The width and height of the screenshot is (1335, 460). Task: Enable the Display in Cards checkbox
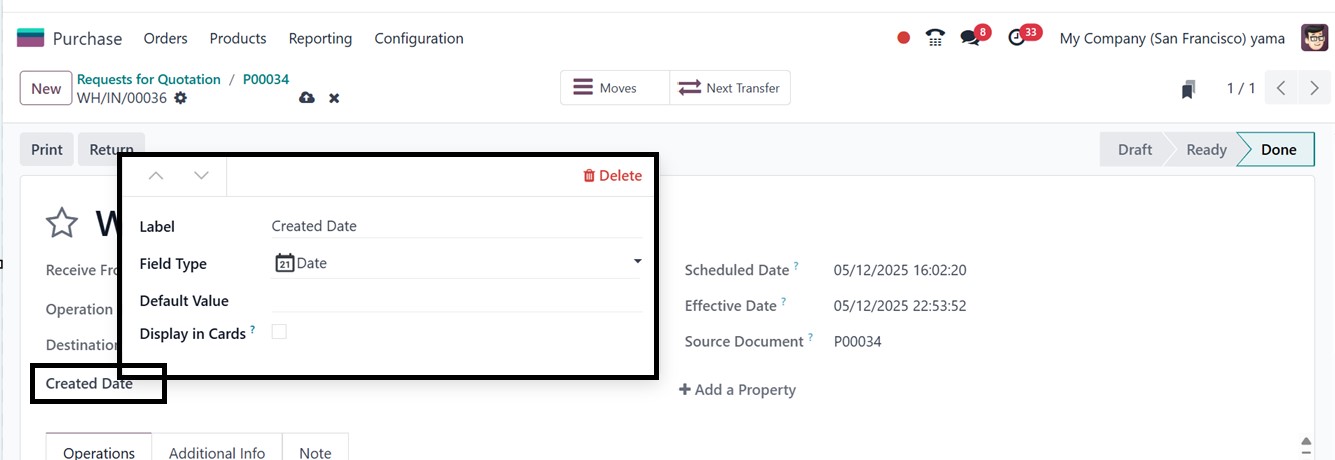tap(279, 332)
